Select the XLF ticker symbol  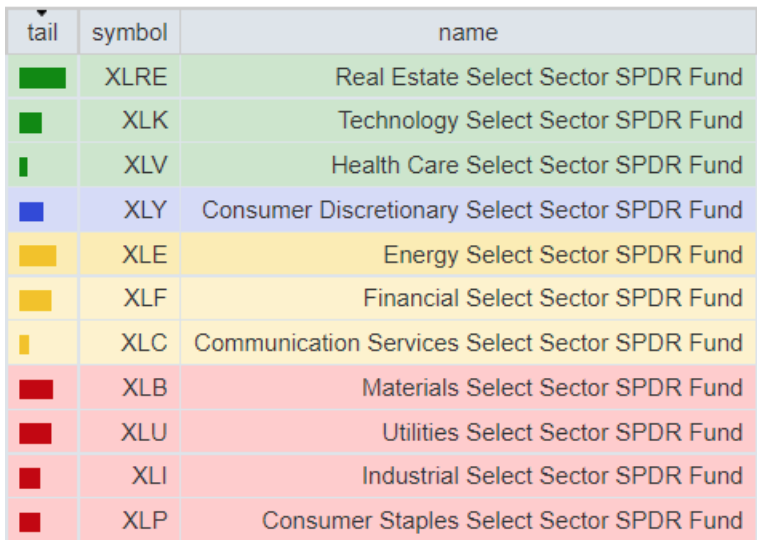145,298
